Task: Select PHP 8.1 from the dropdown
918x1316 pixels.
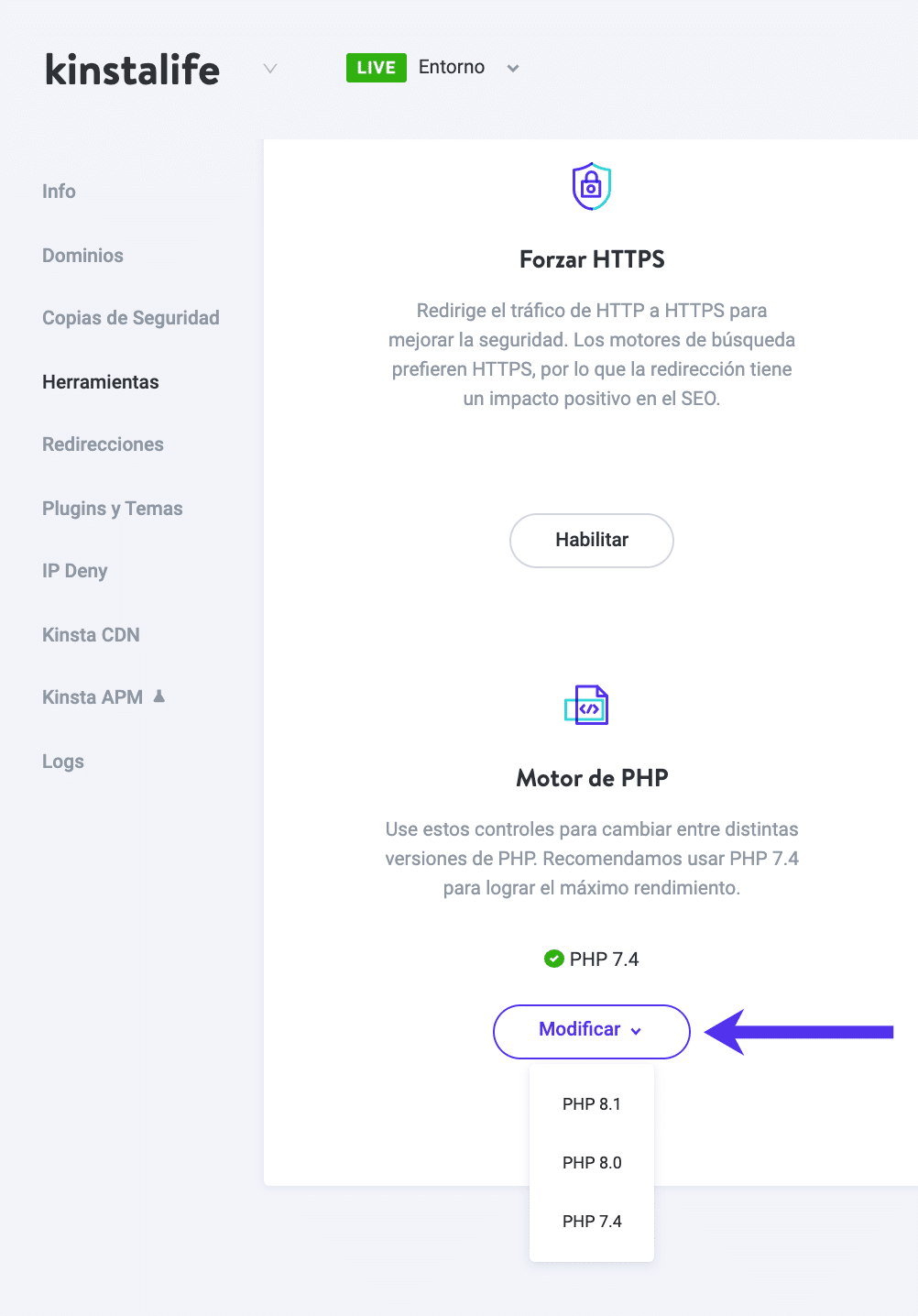Action: pos(592,1104)
